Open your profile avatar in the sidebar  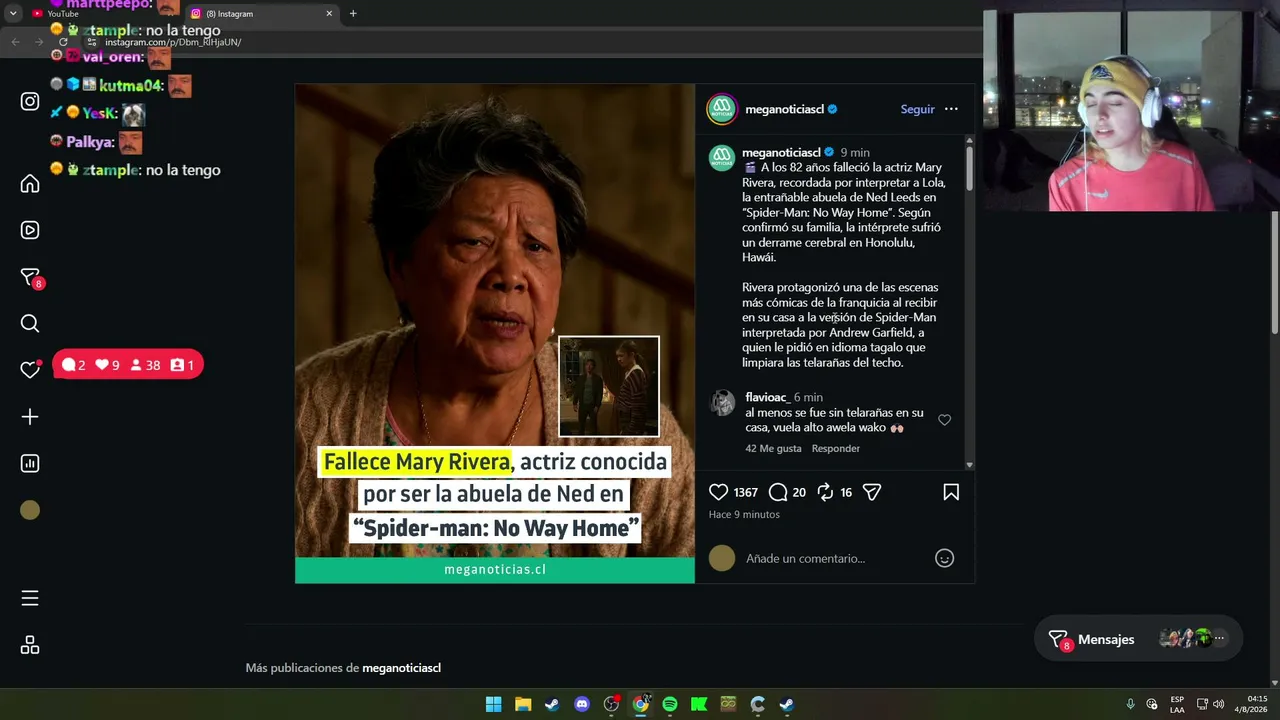(x=30, y=510)
